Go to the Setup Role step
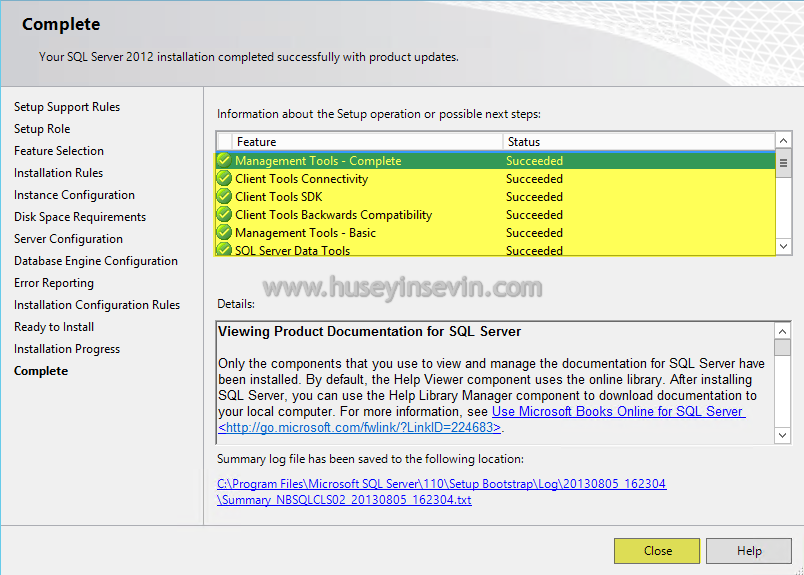The image size is (804, 575). point(42,129)
